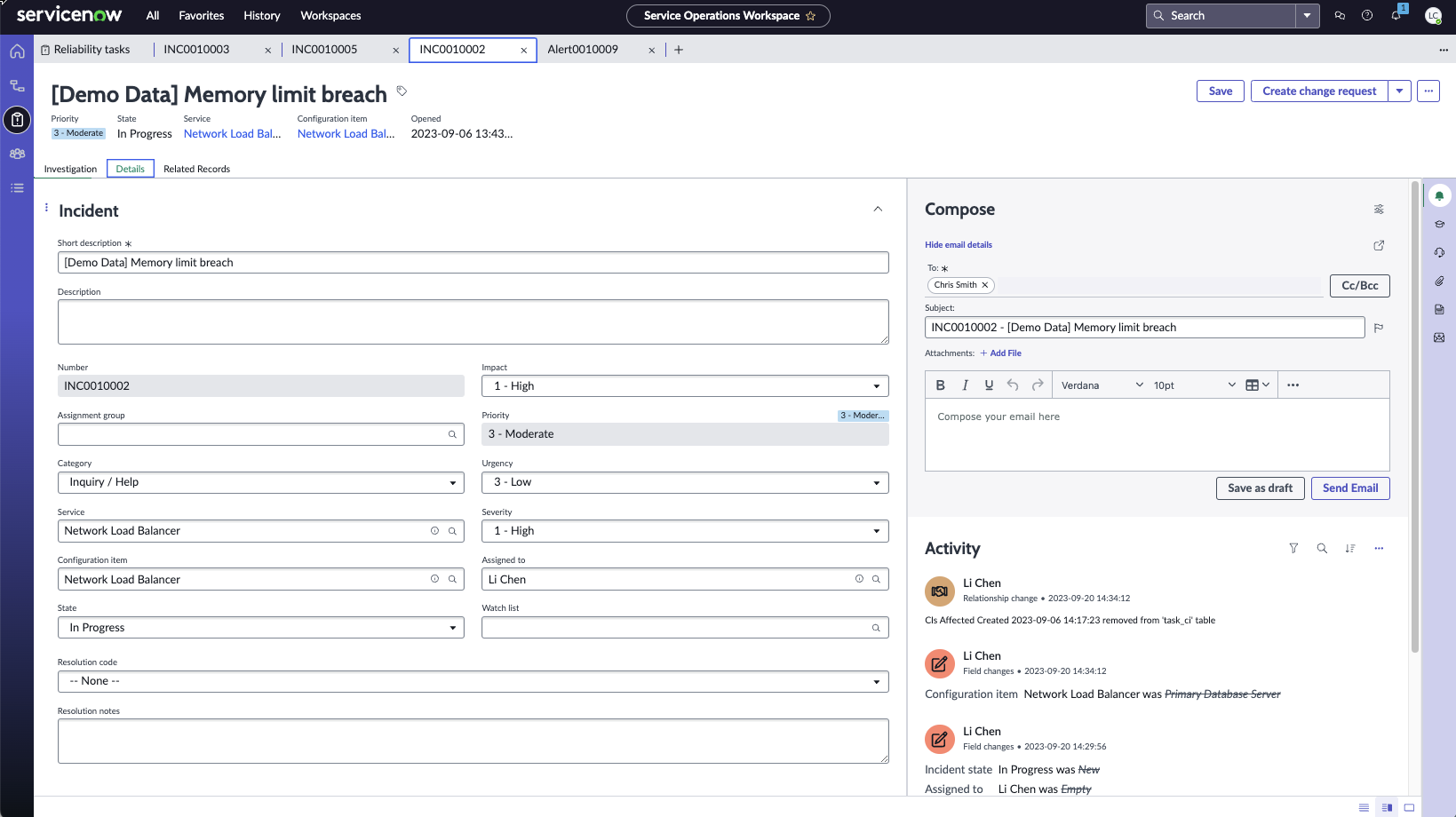Open the insert table dropdown in editor
1456x817 pixels.
(1257, 385)
